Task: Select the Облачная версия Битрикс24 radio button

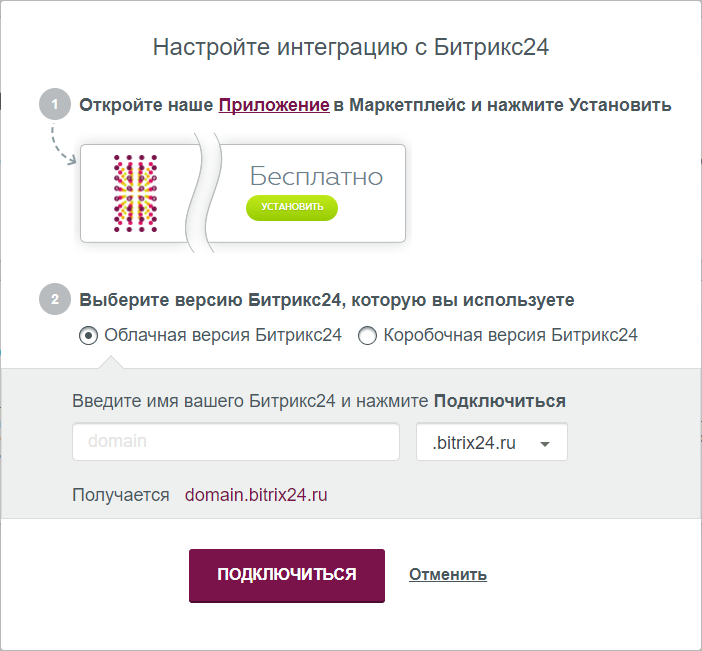Action: point(89,336)
